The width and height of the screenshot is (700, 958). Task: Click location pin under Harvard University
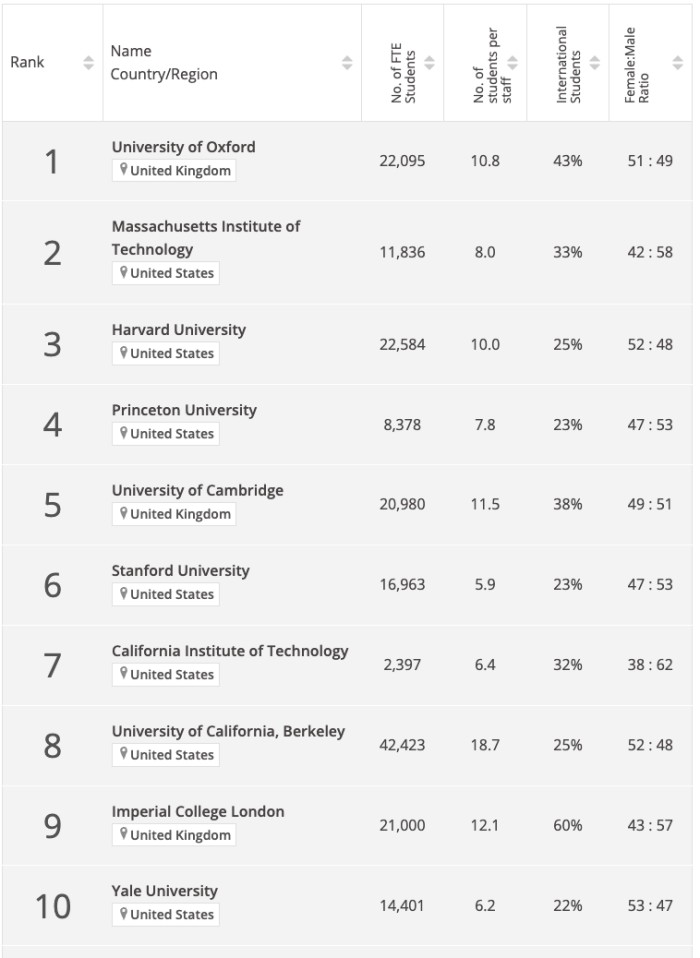pos(123,353)
